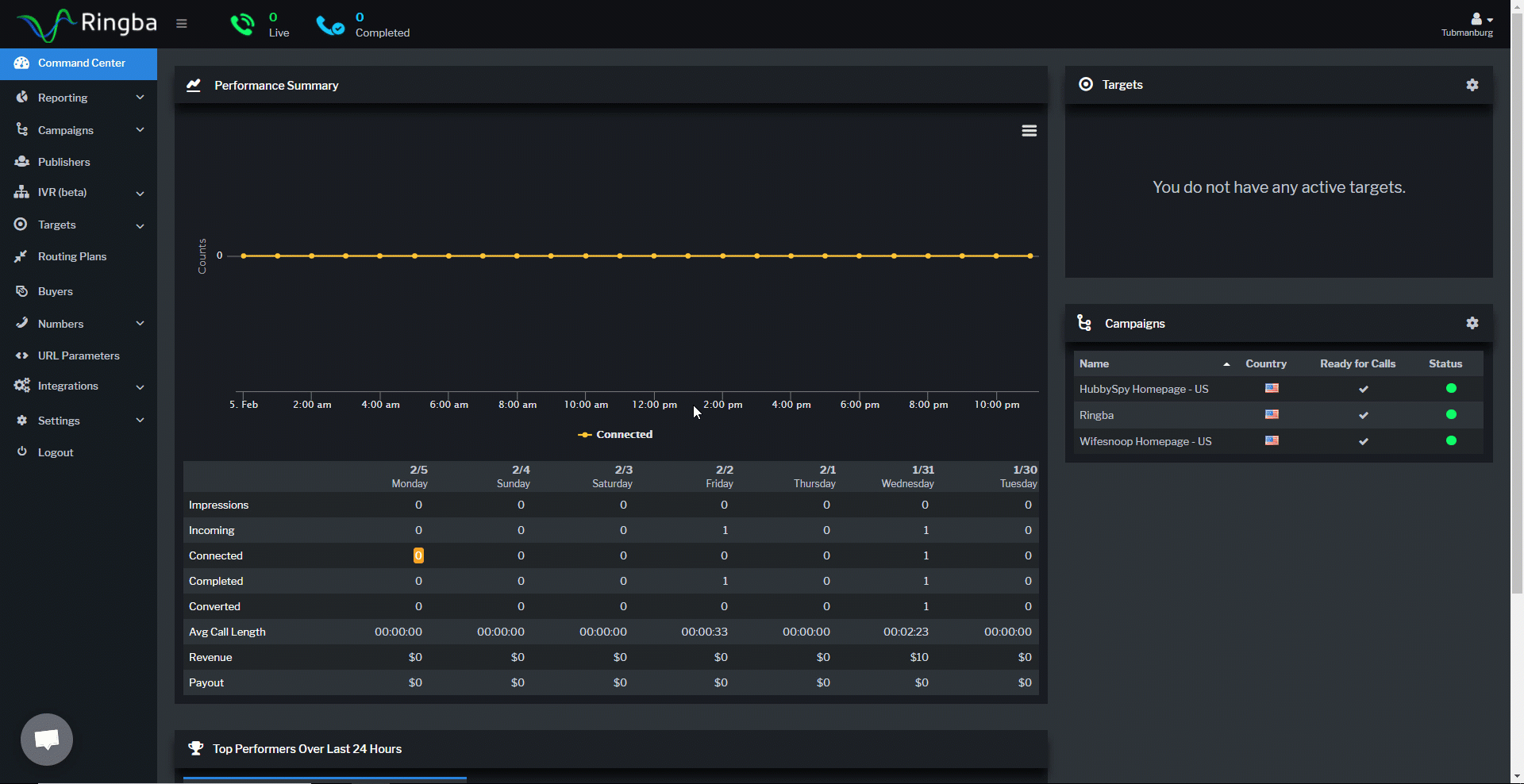Expand the Settings chevron
The image size is (1524, 784).
click(x=140, y=421)
